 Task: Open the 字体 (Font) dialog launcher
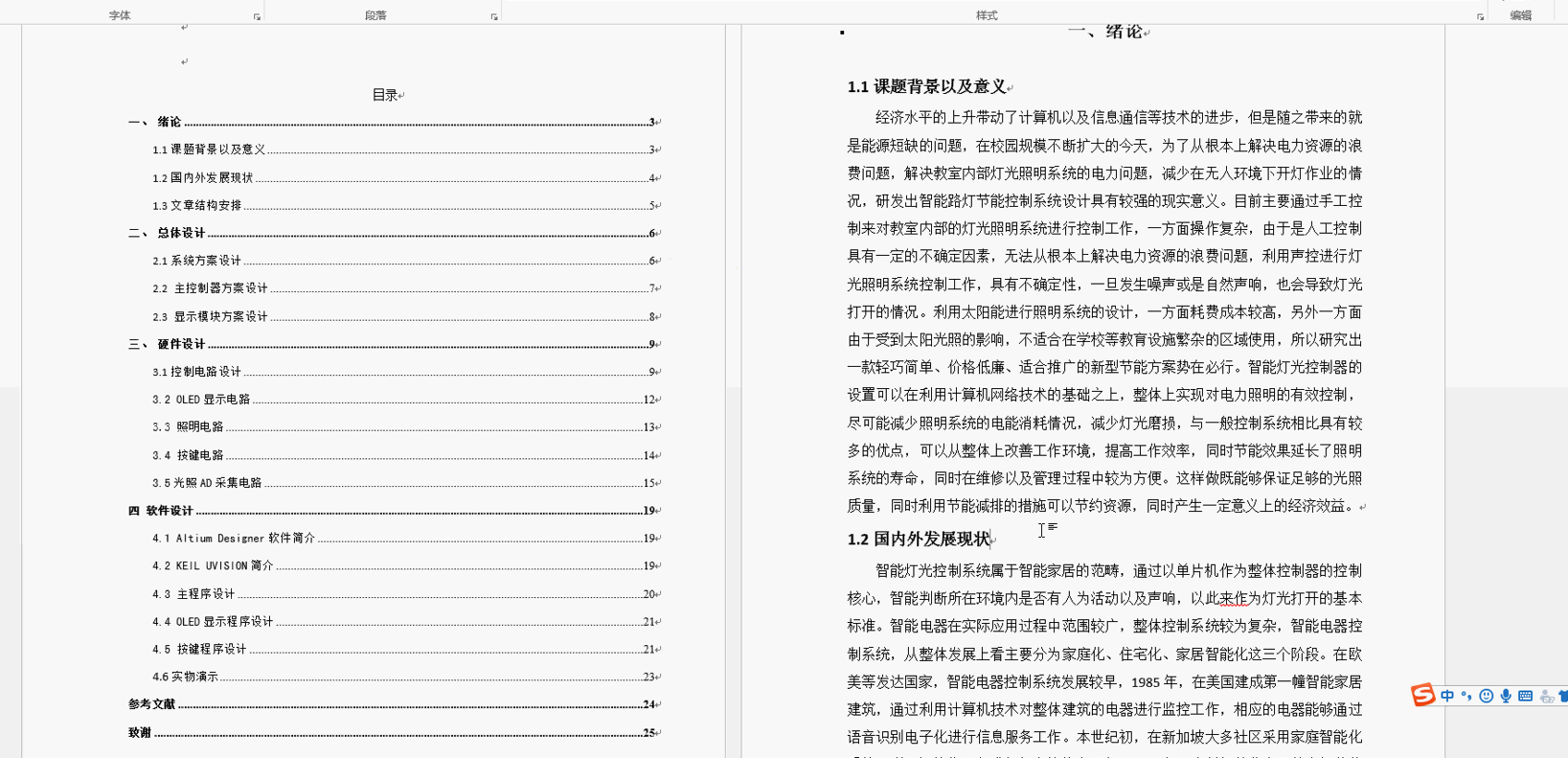[257, 17]
